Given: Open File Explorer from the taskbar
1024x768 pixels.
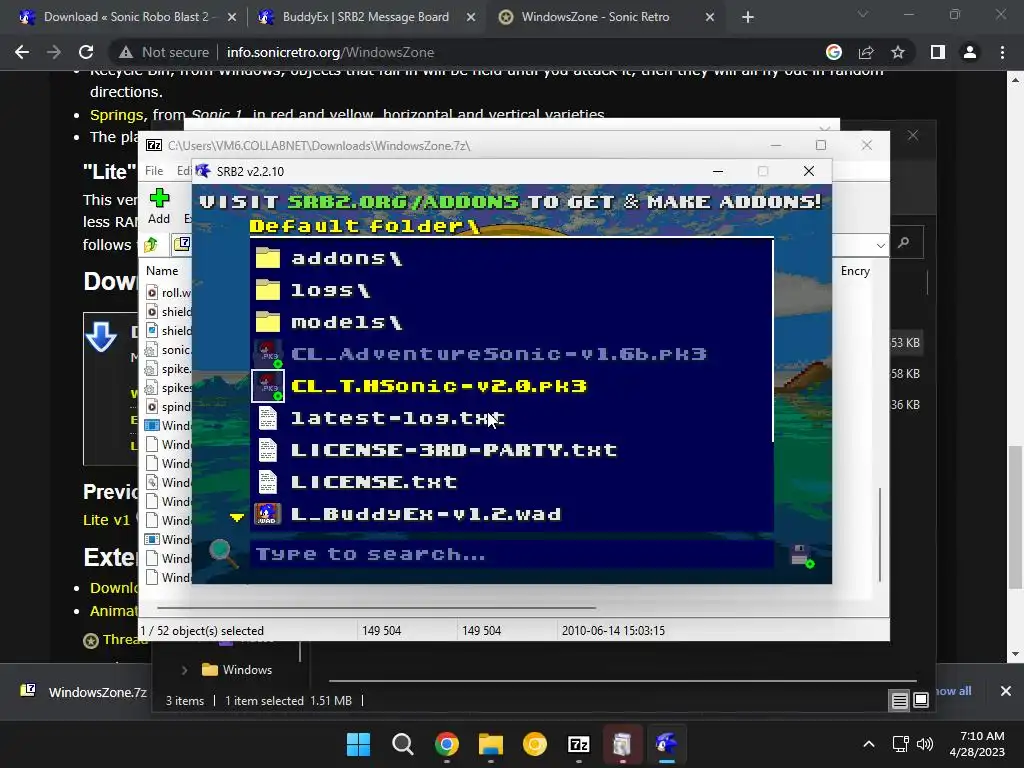Looking at the screenshot, I should [x=490, y=744].
